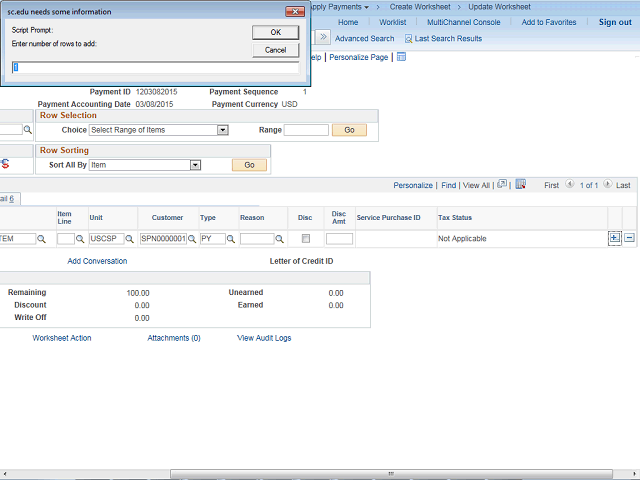Click the add row plus icon

614,238
